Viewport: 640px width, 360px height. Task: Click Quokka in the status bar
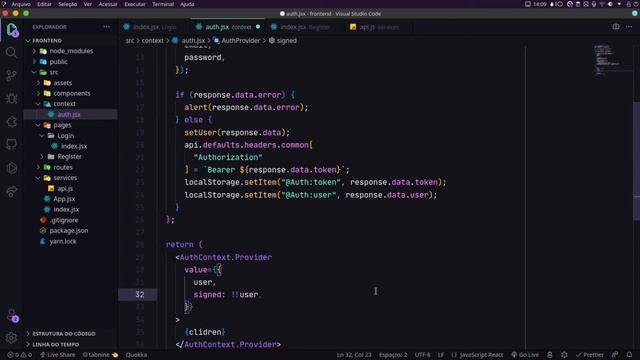click(136, 355)
